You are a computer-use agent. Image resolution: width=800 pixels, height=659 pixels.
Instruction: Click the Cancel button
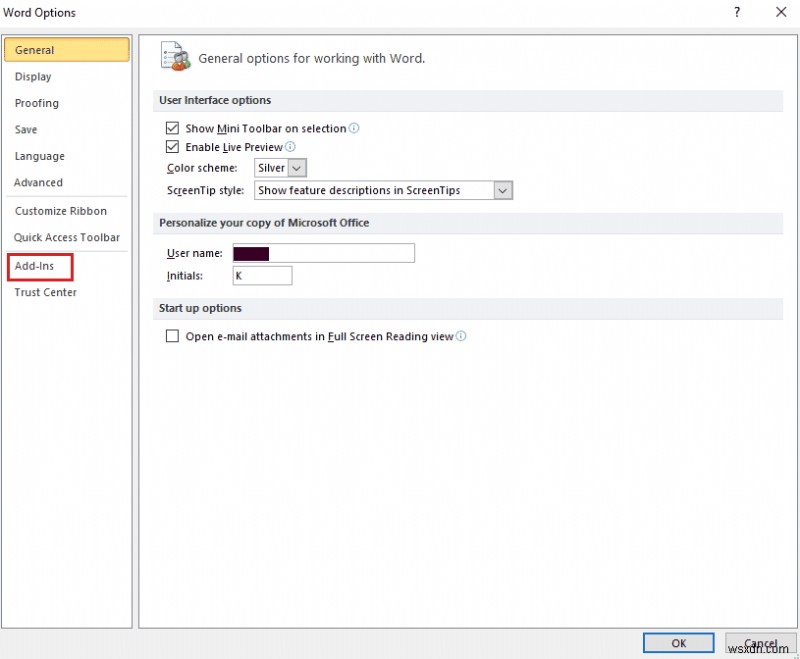click(760, 643)
